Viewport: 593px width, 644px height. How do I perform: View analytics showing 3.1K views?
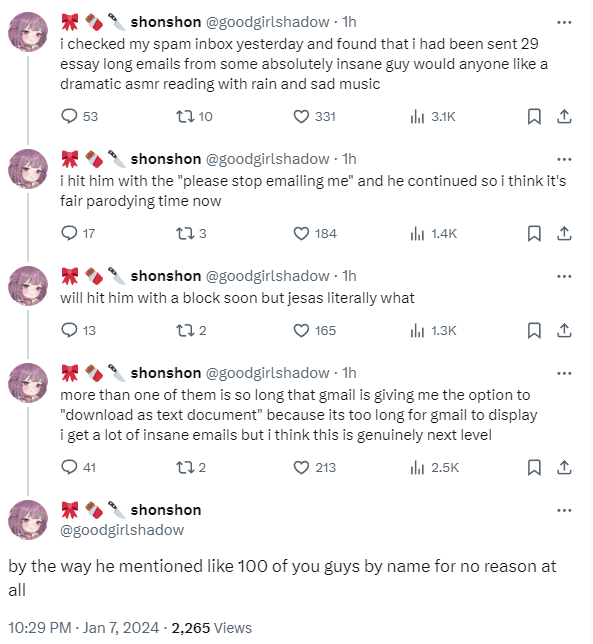click(433, 117)
